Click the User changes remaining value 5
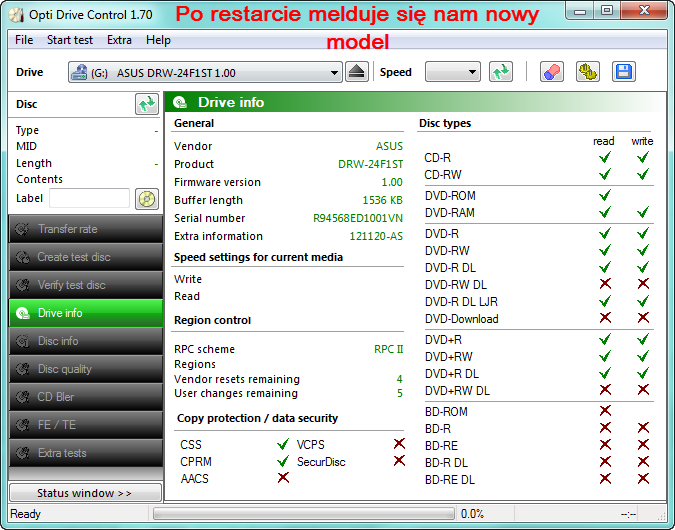 [x=399, y=394]
